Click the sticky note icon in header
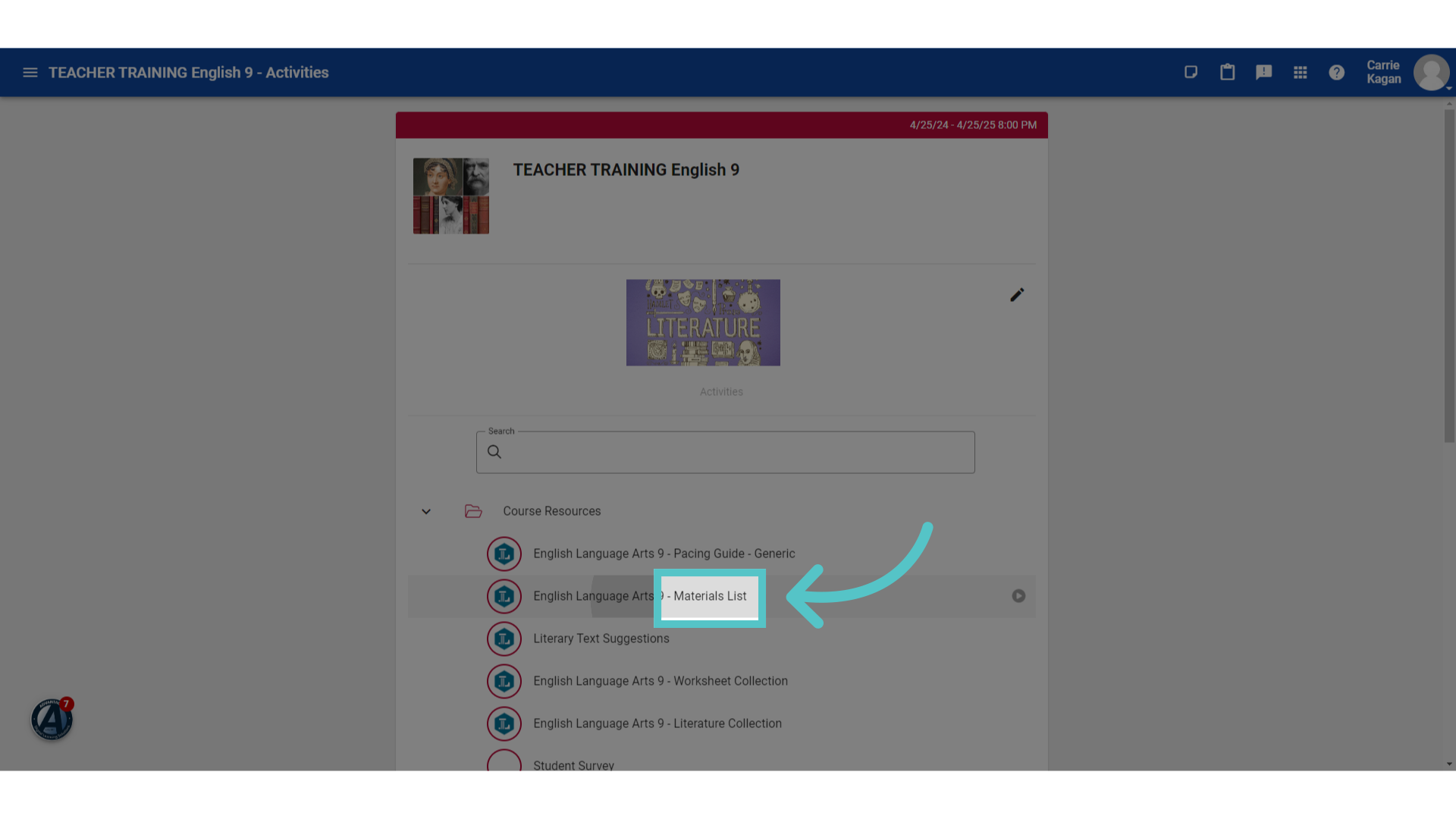 click(1191, 72)
